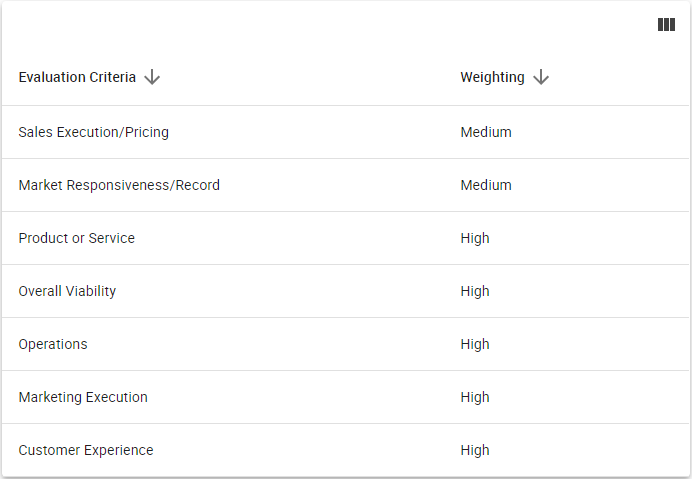Open the column chooser icon

[x=666, y=25]
